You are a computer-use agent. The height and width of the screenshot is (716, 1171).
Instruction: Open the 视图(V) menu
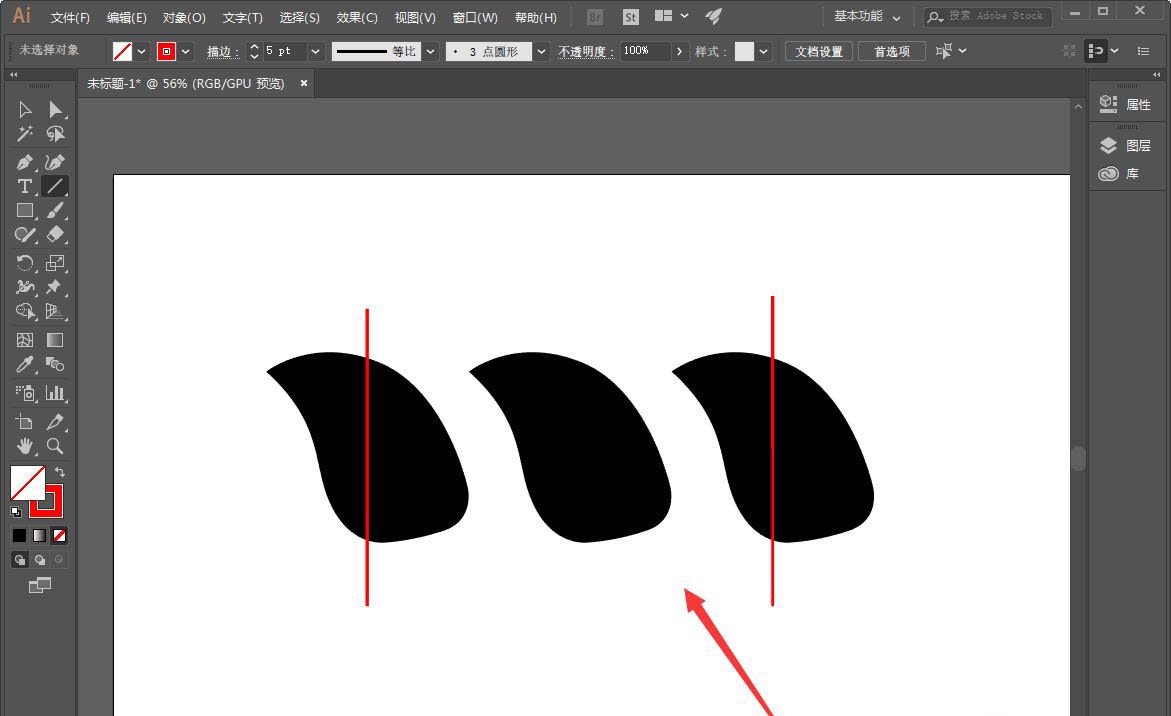415,17
